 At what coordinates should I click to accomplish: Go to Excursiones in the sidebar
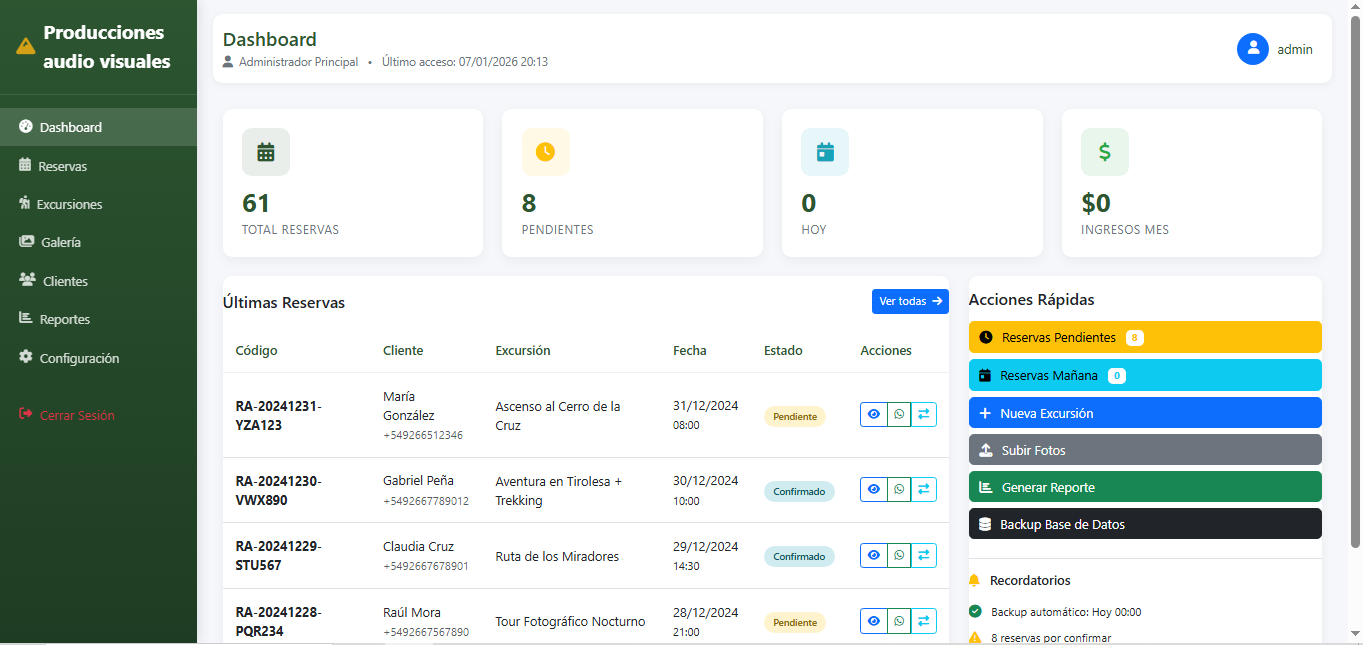click(x=68, y=204)
